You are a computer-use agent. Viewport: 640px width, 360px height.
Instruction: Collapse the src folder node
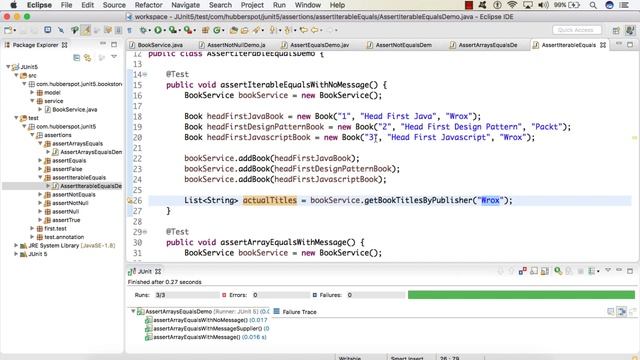point(16,76)
